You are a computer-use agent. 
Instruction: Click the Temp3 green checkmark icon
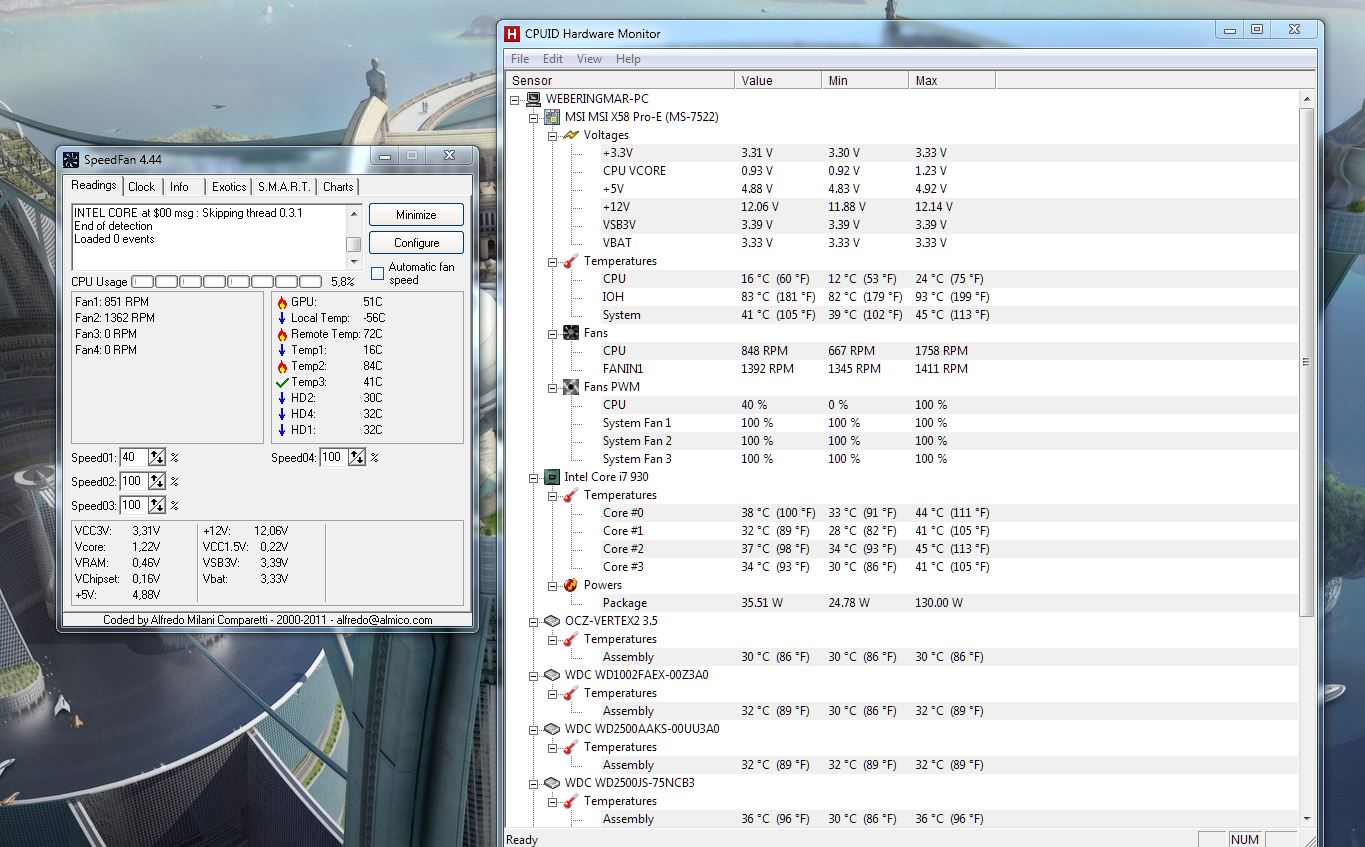pos(282,382)
